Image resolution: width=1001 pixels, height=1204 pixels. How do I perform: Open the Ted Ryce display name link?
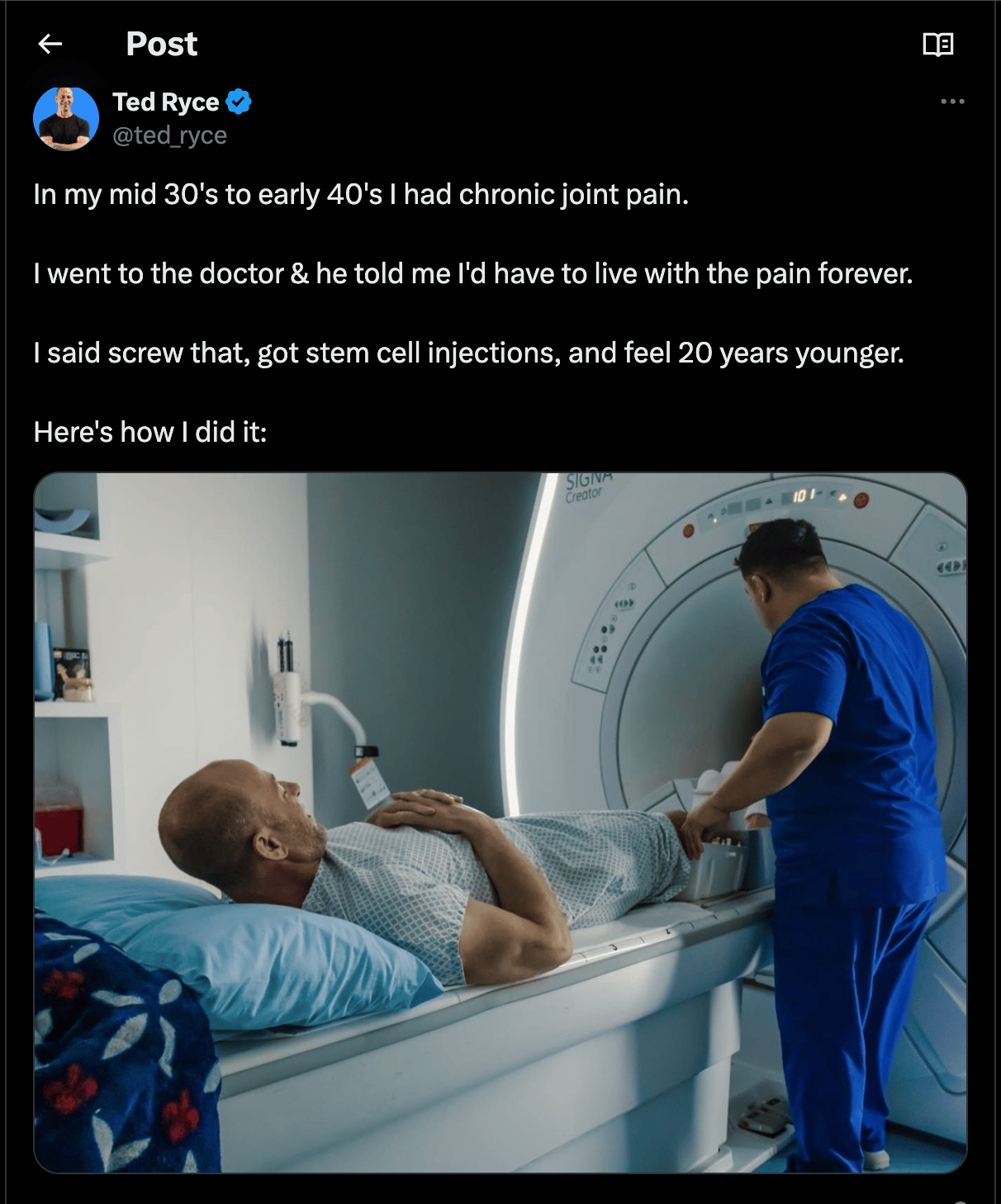(166, 102)
